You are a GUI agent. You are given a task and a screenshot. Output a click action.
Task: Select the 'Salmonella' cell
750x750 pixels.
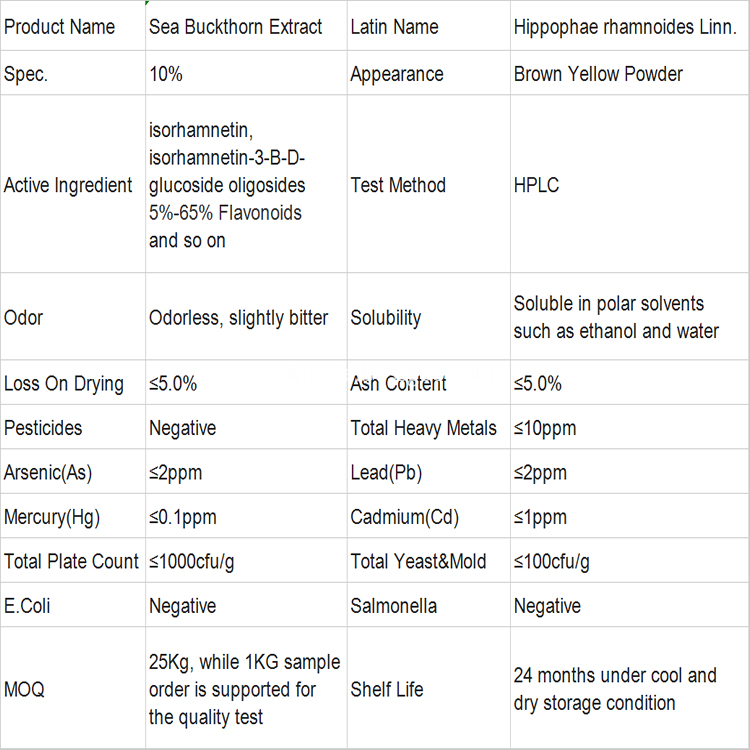(x=393, y=606)
